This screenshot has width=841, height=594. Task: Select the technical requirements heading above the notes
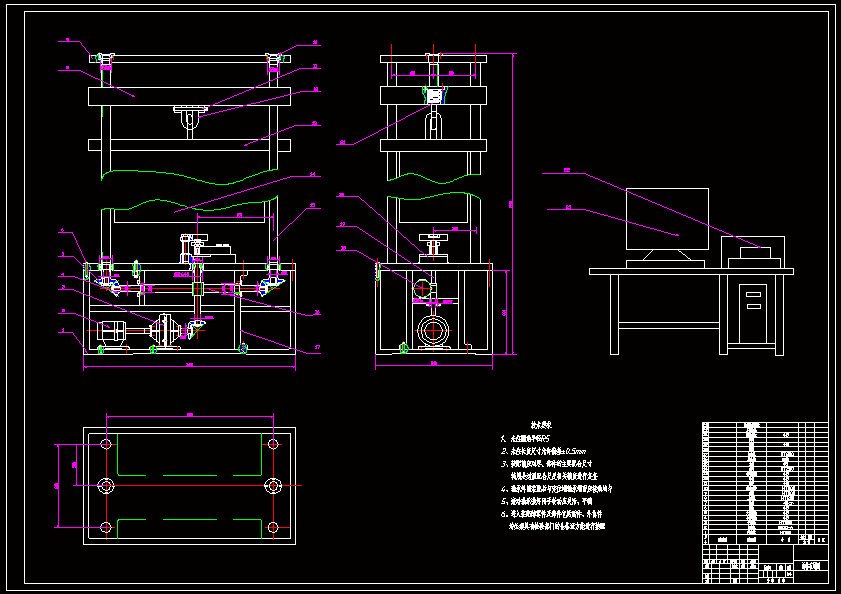(x=541, y=425)
